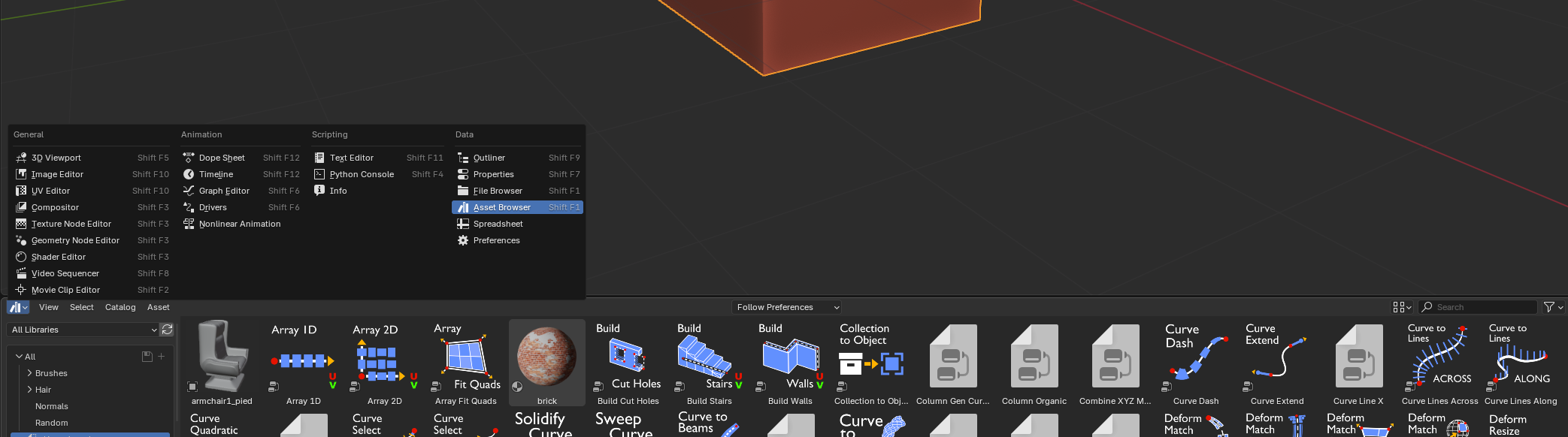Open the editor type dropdown button
The height and width of the screenshot is (437, 1568).
18,307
